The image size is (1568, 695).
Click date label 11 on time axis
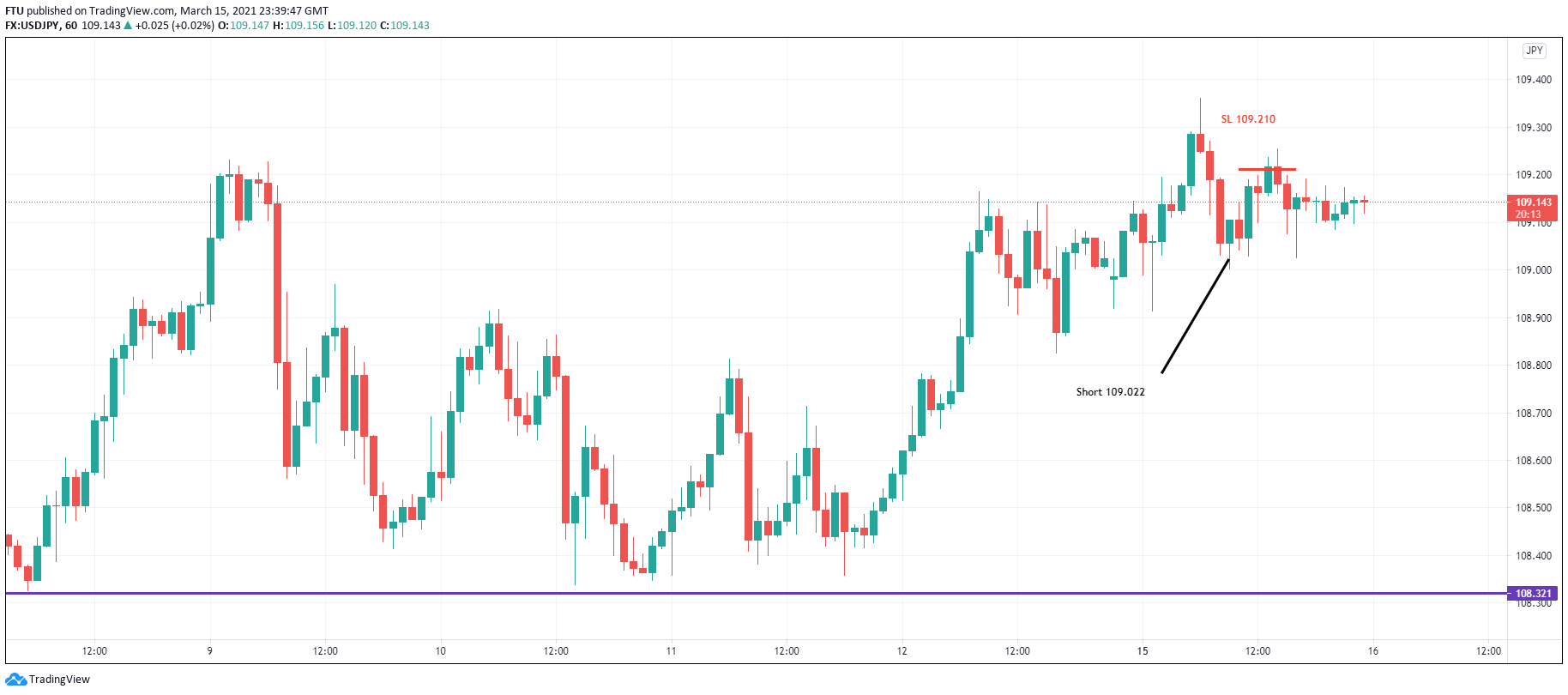pyautogui.click(x=671, y=651)
